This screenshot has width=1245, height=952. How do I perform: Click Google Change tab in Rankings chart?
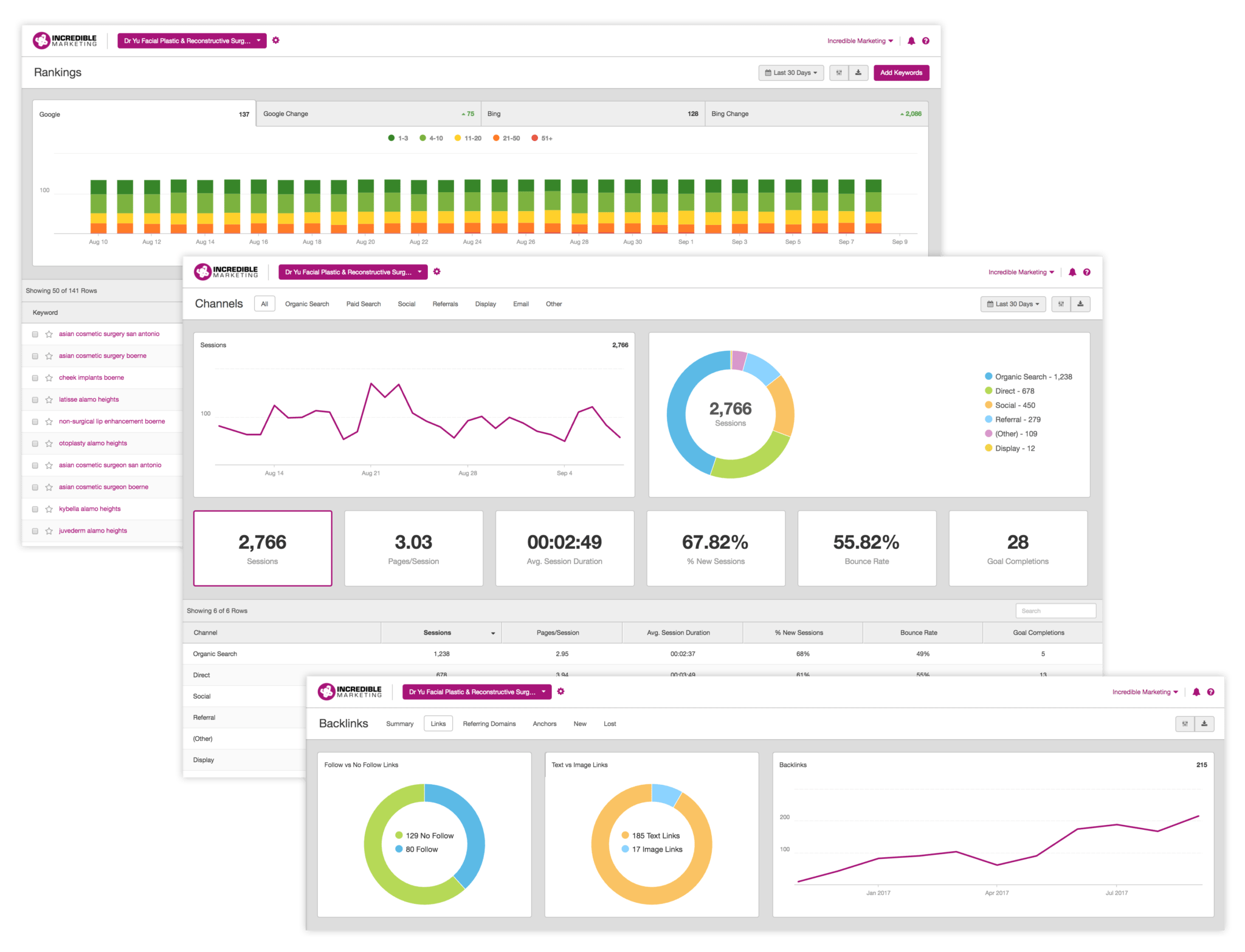coord(368,114)
